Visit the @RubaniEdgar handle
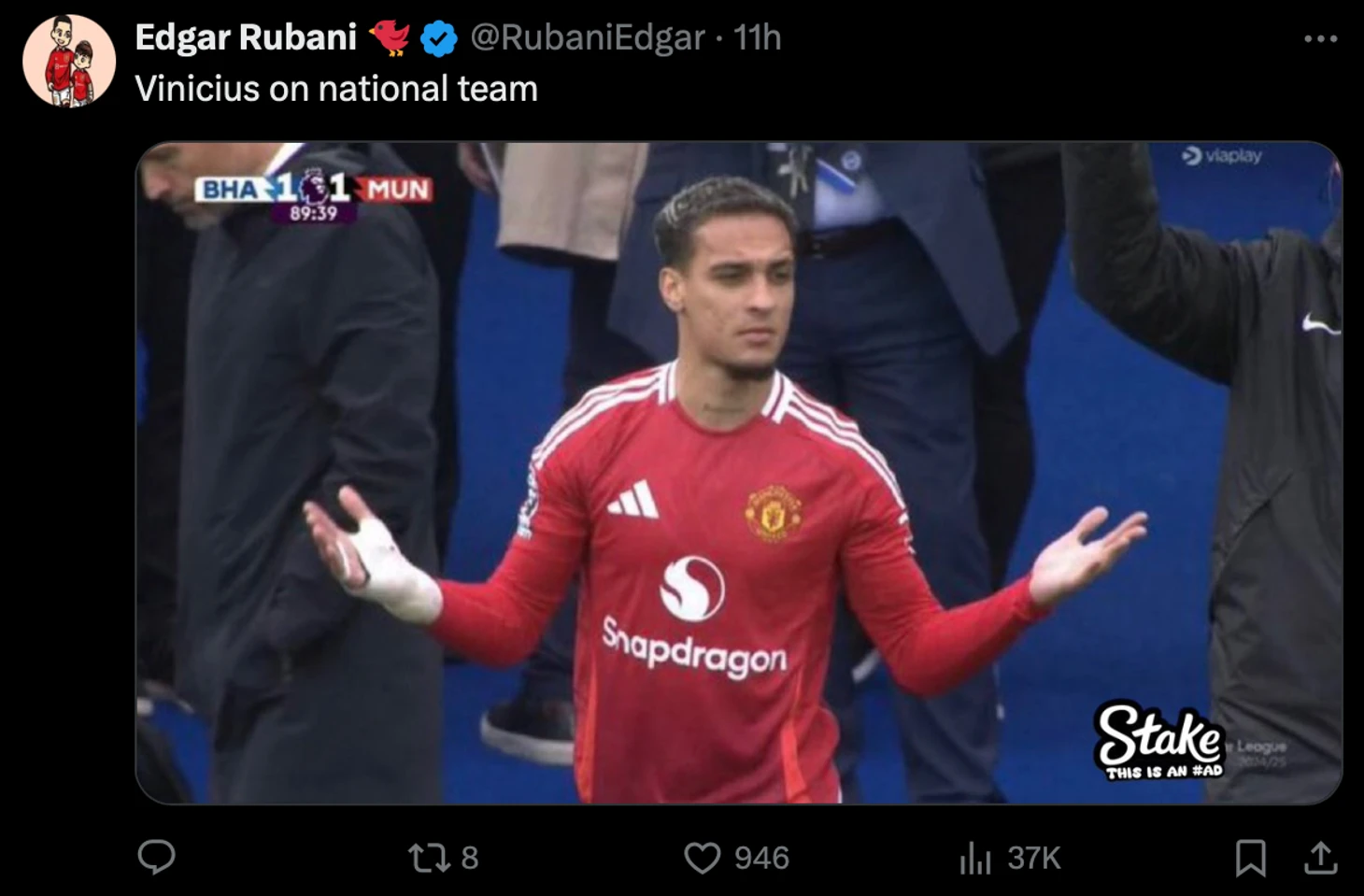1364x896 pixels. coord(587,37)
